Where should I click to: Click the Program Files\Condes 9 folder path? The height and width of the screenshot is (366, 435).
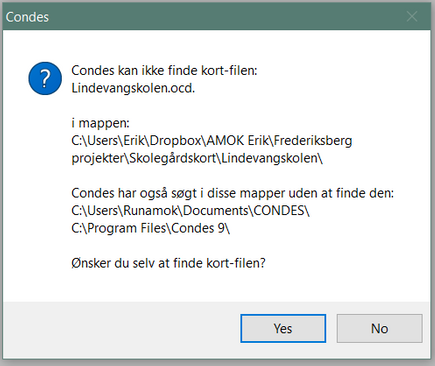tap(151, 228)
